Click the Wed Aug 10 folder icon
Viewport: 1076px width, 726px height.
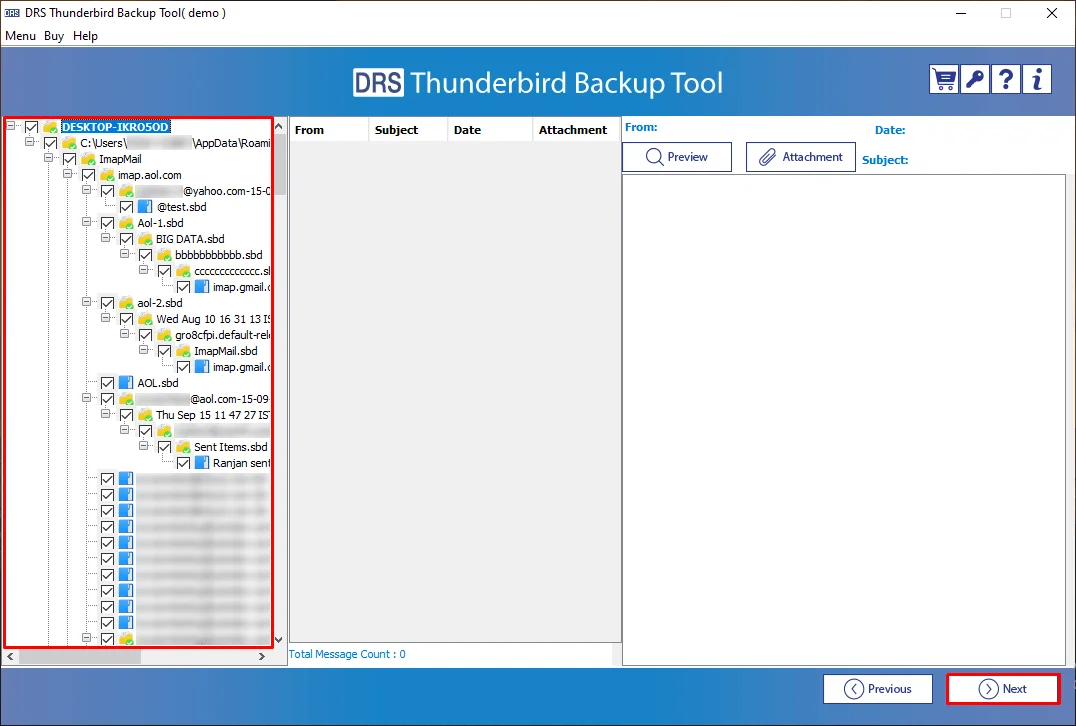(145, 319)
